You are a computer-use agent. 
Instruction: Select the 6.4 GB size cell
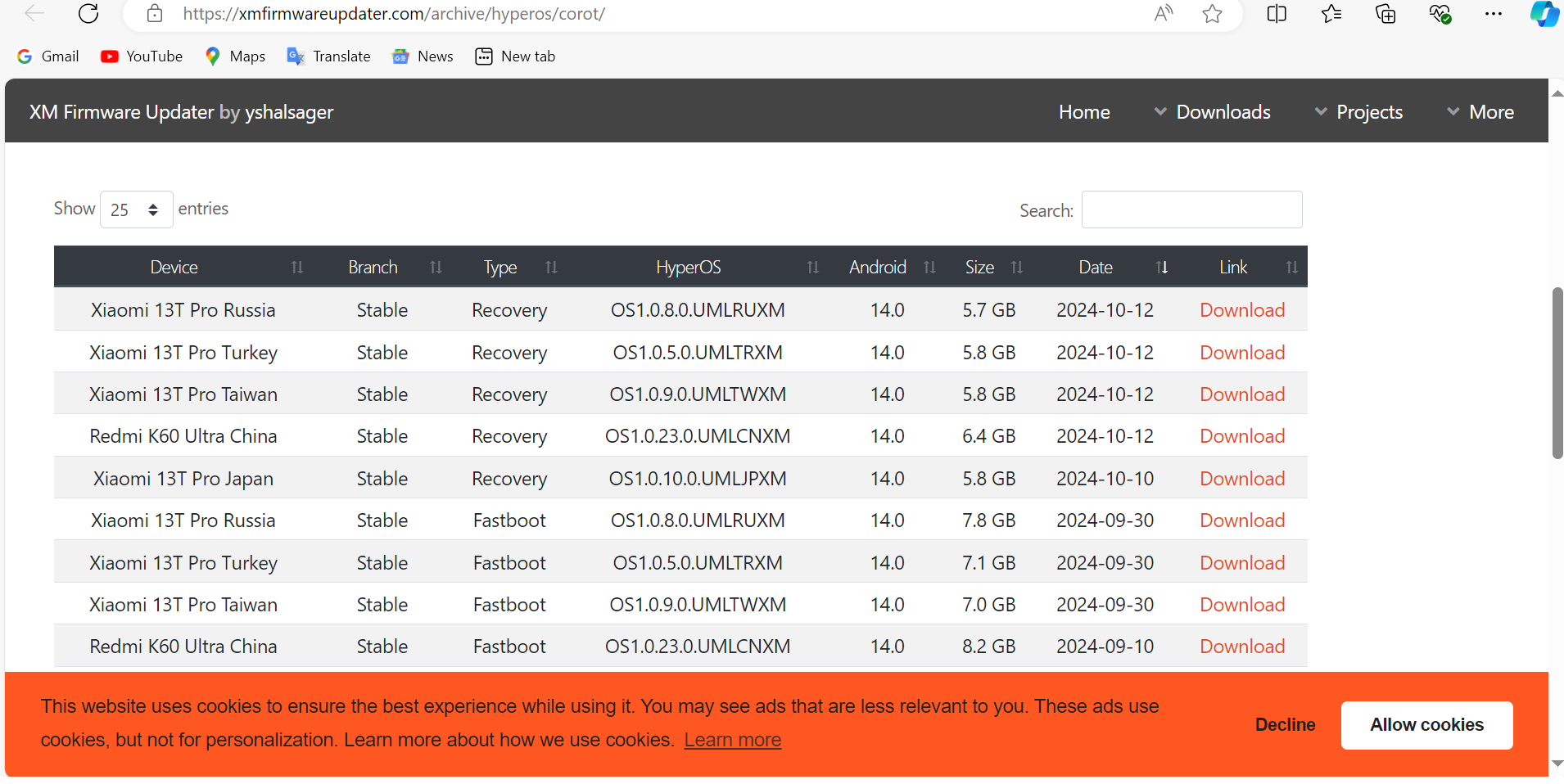[x=989, y=436]
